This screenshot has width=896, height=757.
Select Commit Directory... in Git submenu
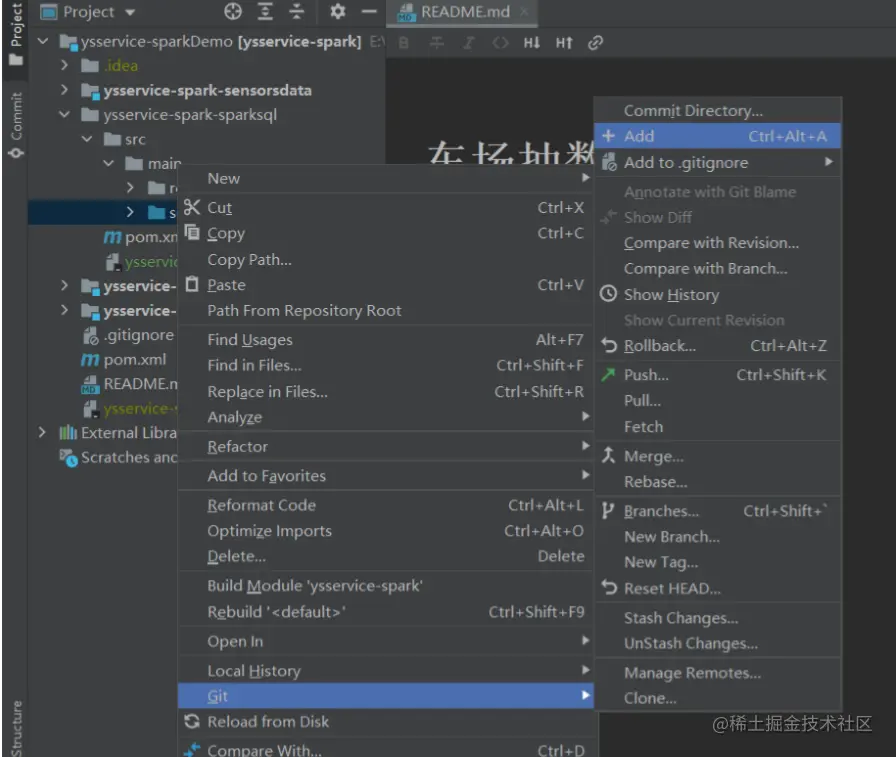[718, 111]
